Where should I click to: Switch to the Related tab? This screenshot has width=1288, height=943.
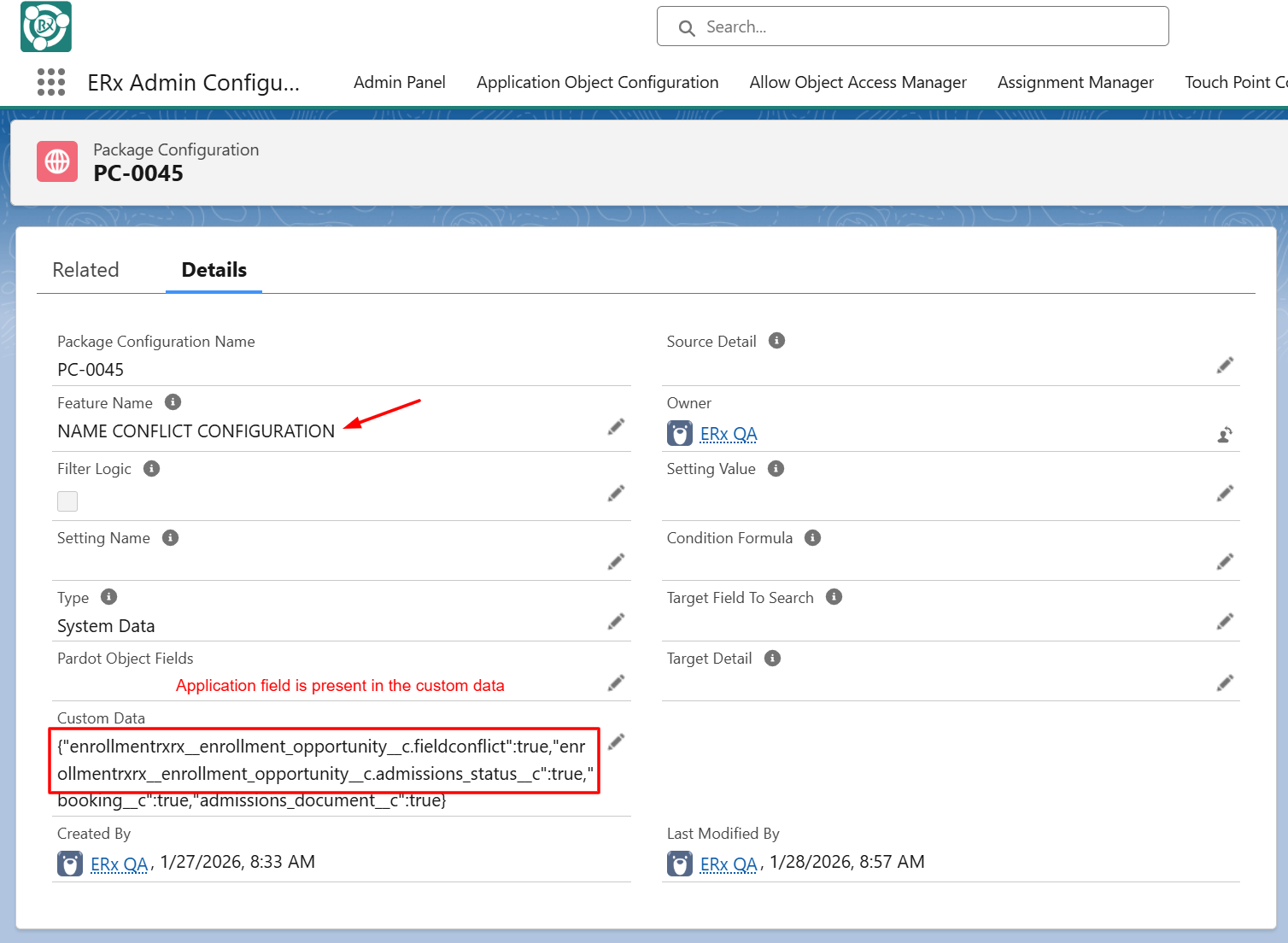coord(85,270)
